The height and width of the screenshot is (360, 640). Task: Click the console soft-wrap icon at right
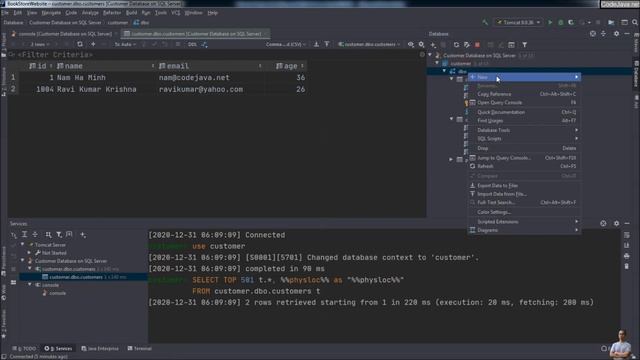point(627,235)
